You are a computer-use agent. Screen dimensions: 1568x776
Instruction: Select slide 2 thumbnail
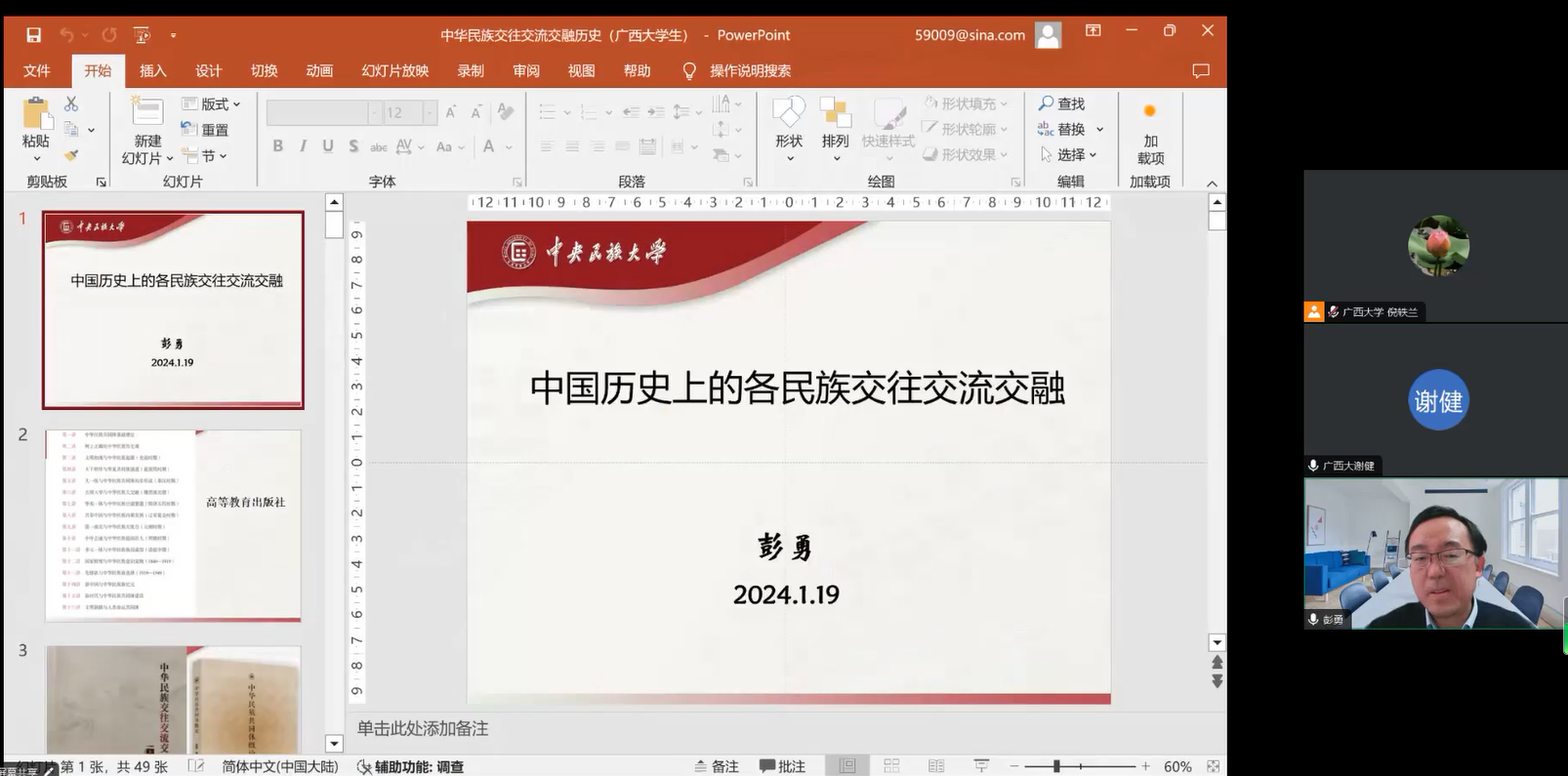[x=173, y=525]
